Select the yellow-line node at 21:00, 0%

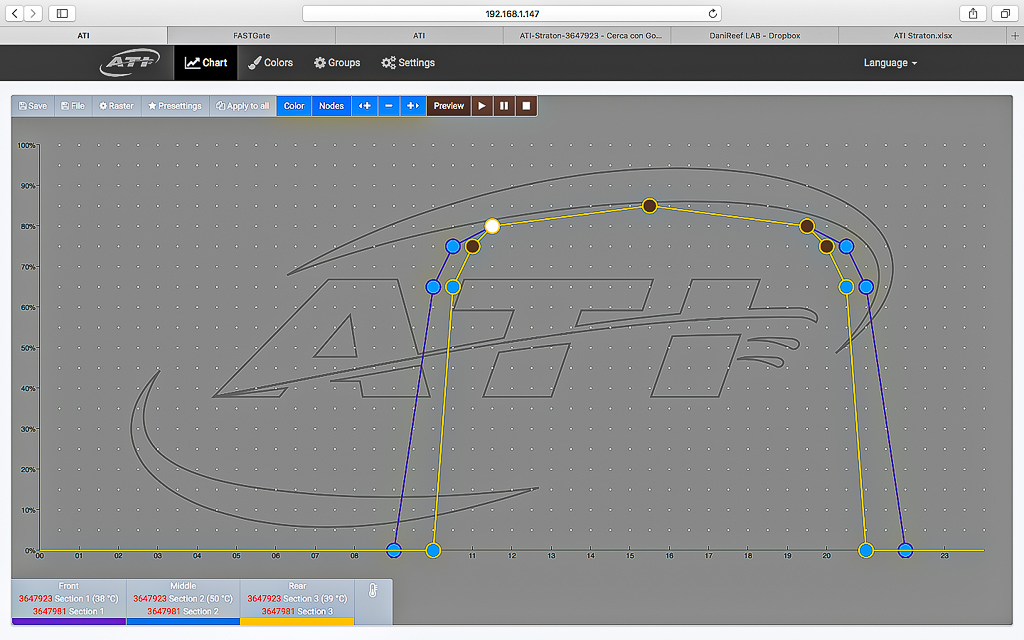pyautogui.click(x=866, y=551)
